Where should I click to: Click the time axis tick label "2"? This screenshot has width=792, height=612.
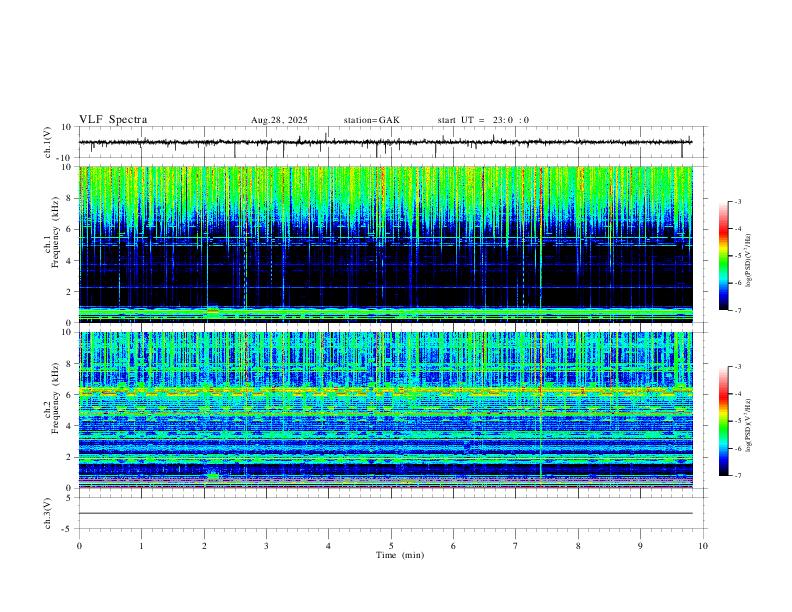coord(204,546)
